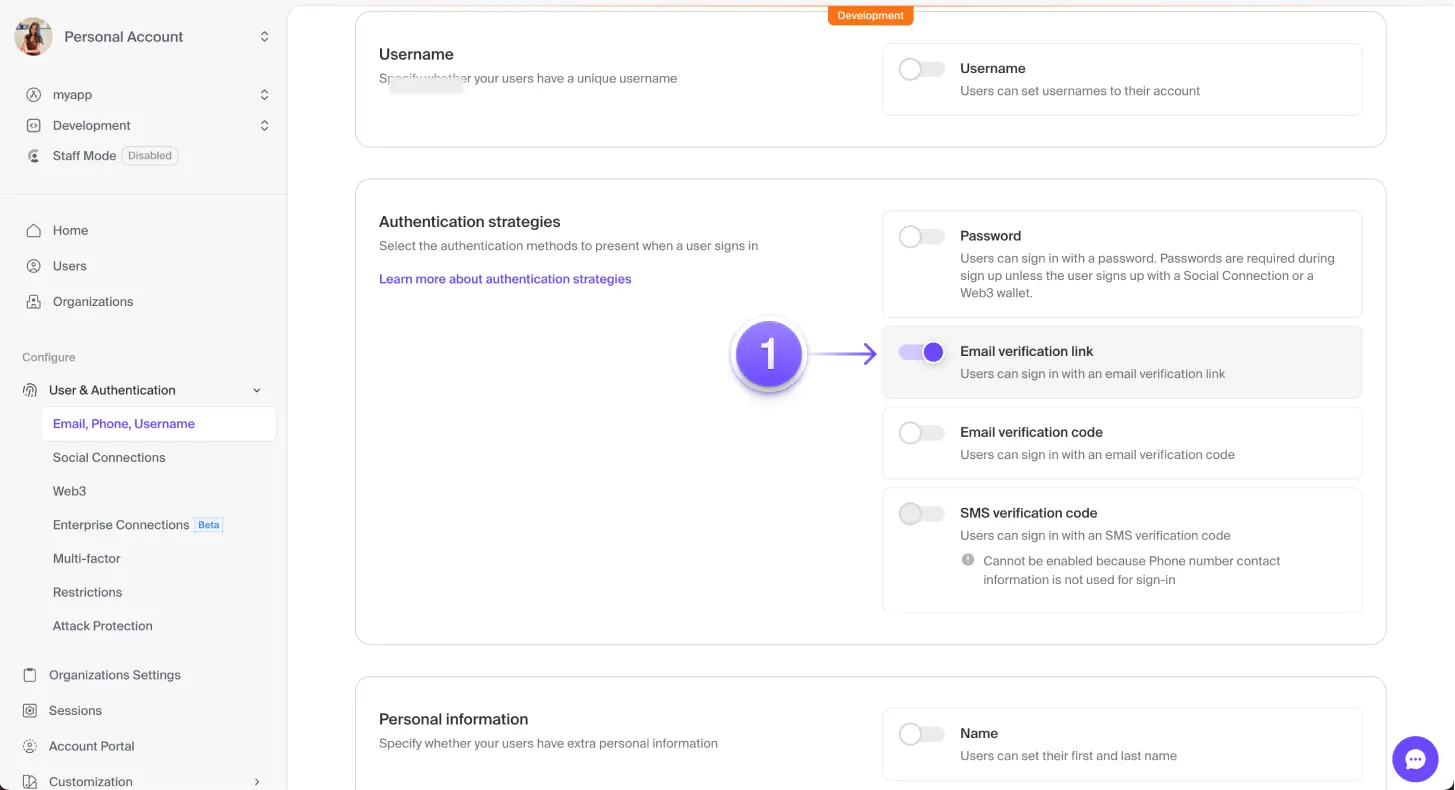Collapse the User & Authentication section
Viewport: 1455px width, 790px height.
coord(257,390)
